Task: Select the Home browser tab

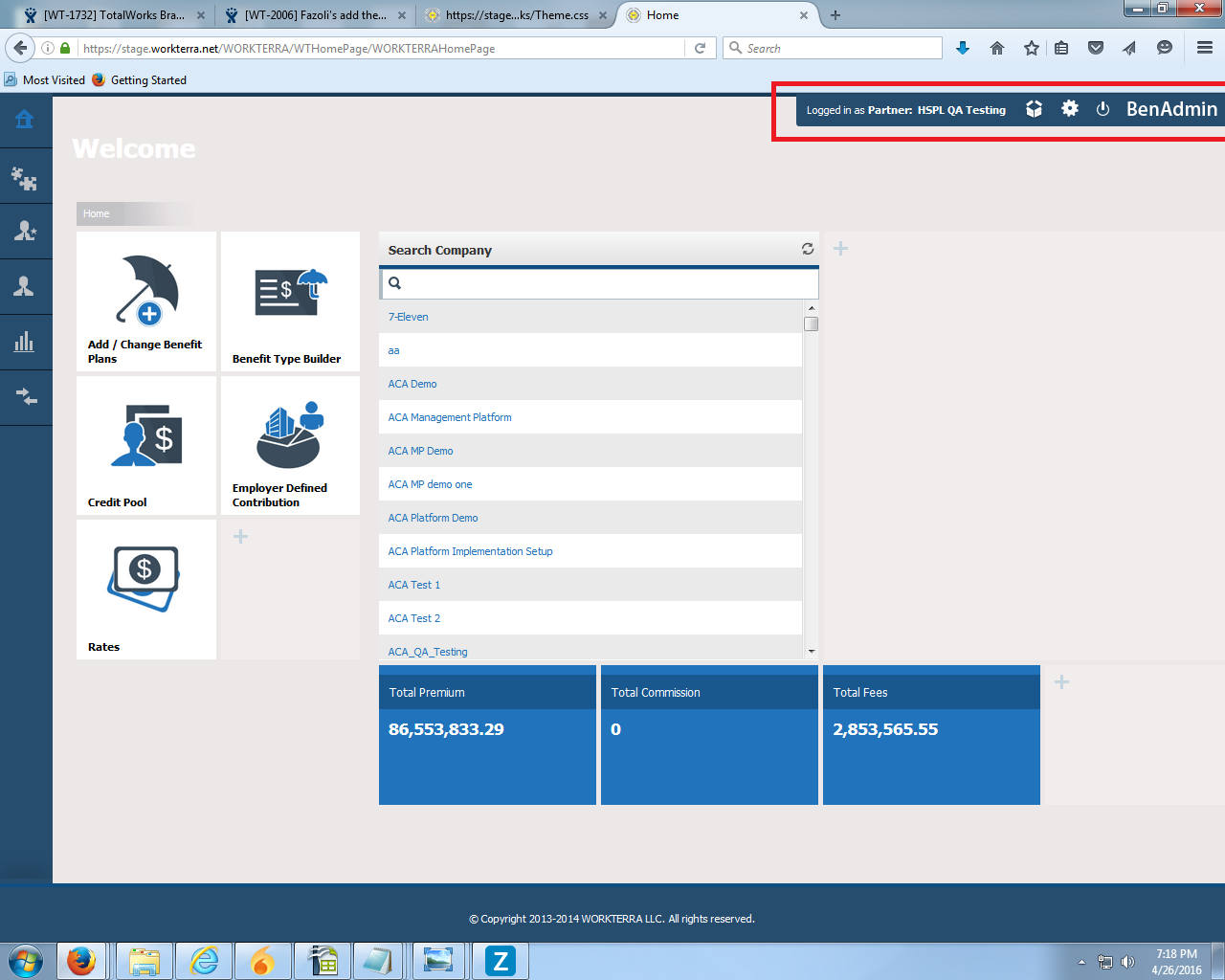Action: click(718, 15)
